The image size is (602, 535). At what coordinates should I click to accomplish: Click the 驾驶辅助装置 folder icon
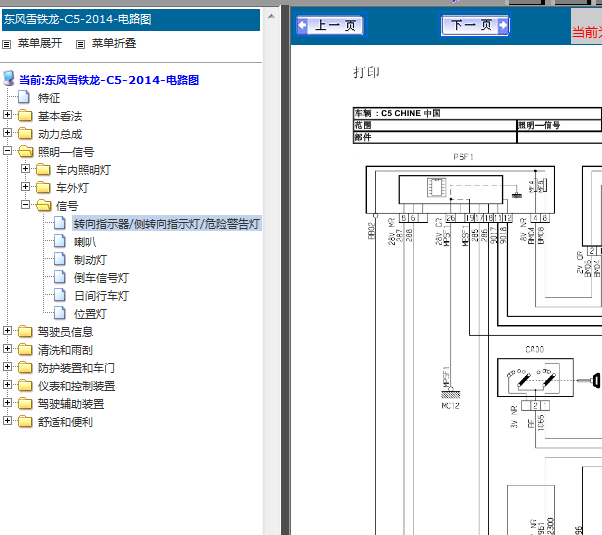[25, 403]
